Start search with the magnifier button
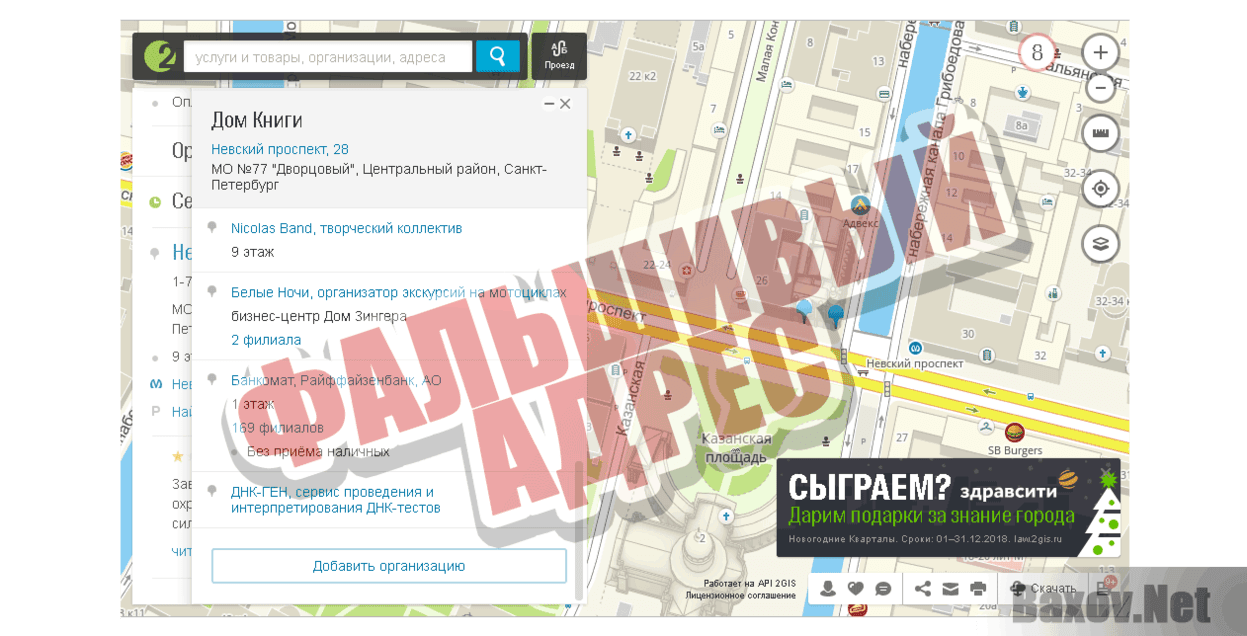Screen dimensions: 1247x636 click(x=497, y=55)
